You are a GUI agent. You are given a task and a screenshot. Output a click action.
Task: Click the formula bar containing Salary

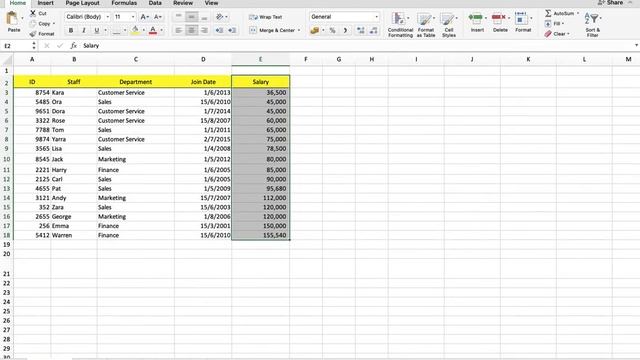coord(355,46)
